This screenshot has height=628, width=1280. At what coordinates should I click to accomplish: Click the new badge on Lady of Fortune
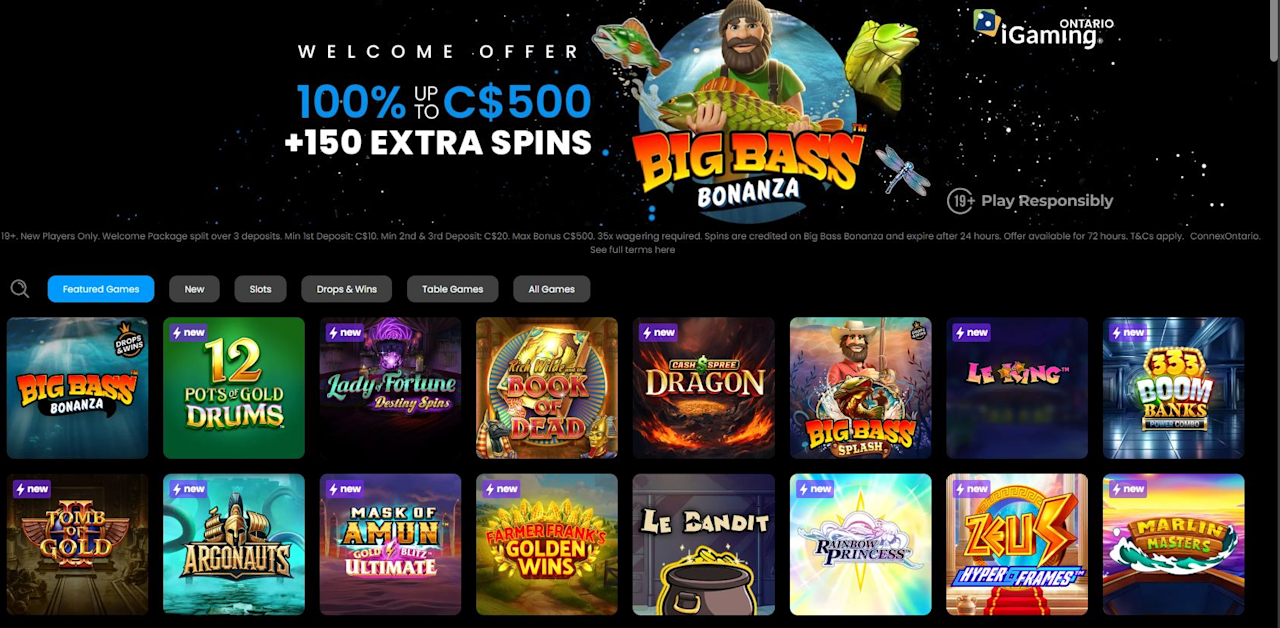pyautogui.click(x=344, y=332)
